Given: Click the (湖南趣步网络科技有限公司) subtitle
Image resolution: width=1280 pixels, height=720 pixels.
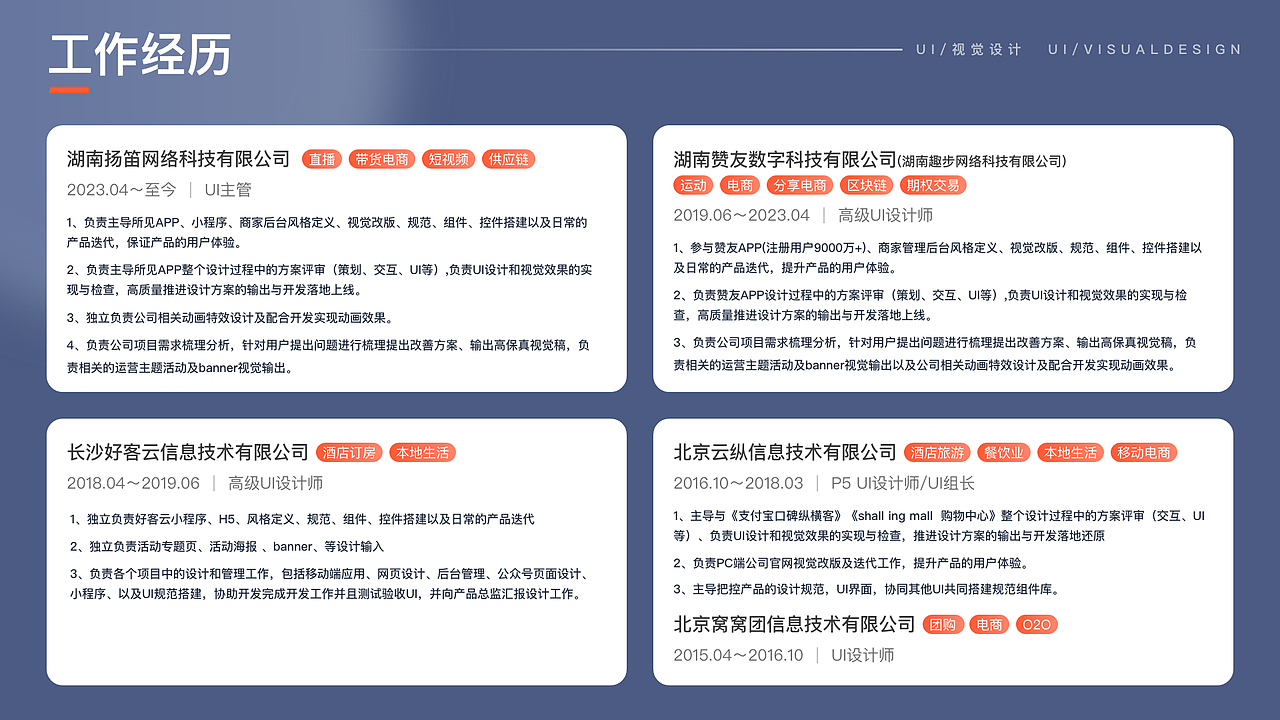Looking at the screenshot, I should click(982, 161).
